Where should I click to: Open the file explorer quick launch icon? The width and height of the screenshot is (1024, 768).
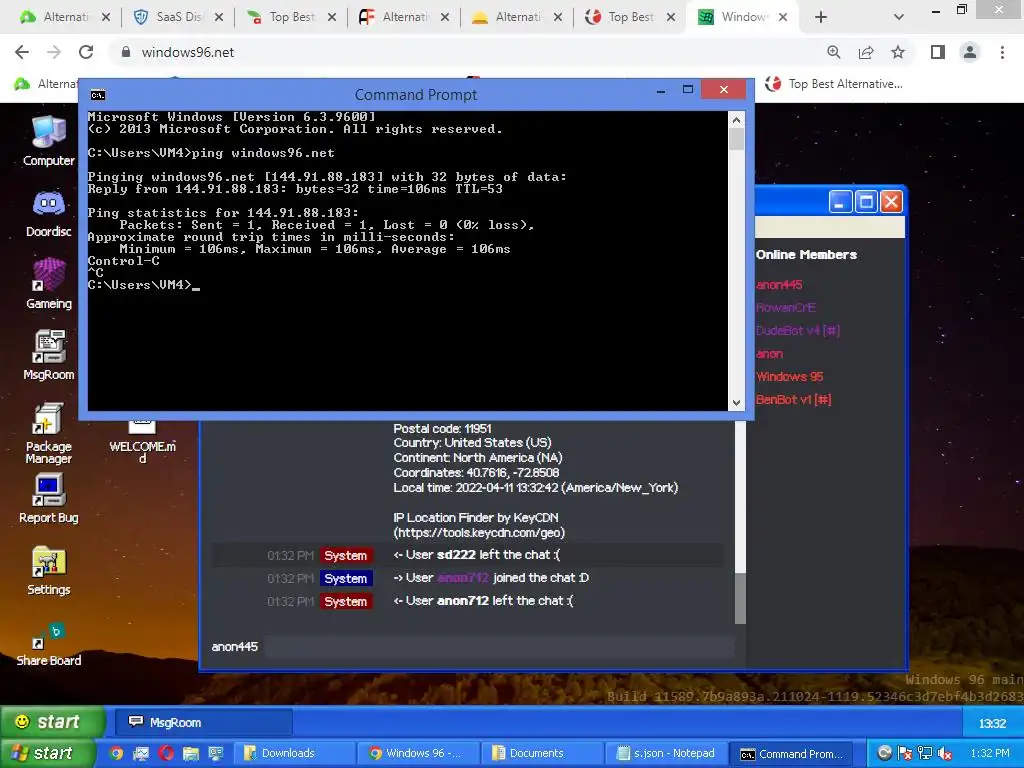[x=191, y=754]
